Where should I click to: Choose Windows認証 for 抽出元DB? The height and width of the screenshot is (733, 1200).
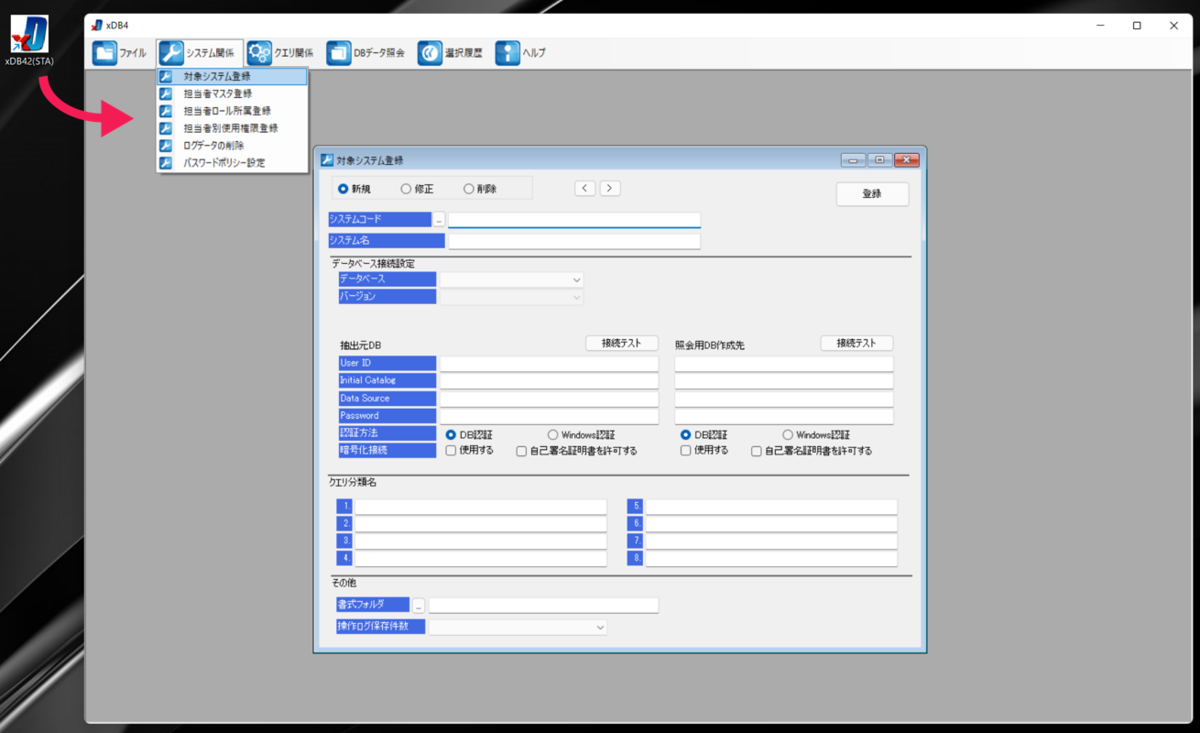pos(553,435)
